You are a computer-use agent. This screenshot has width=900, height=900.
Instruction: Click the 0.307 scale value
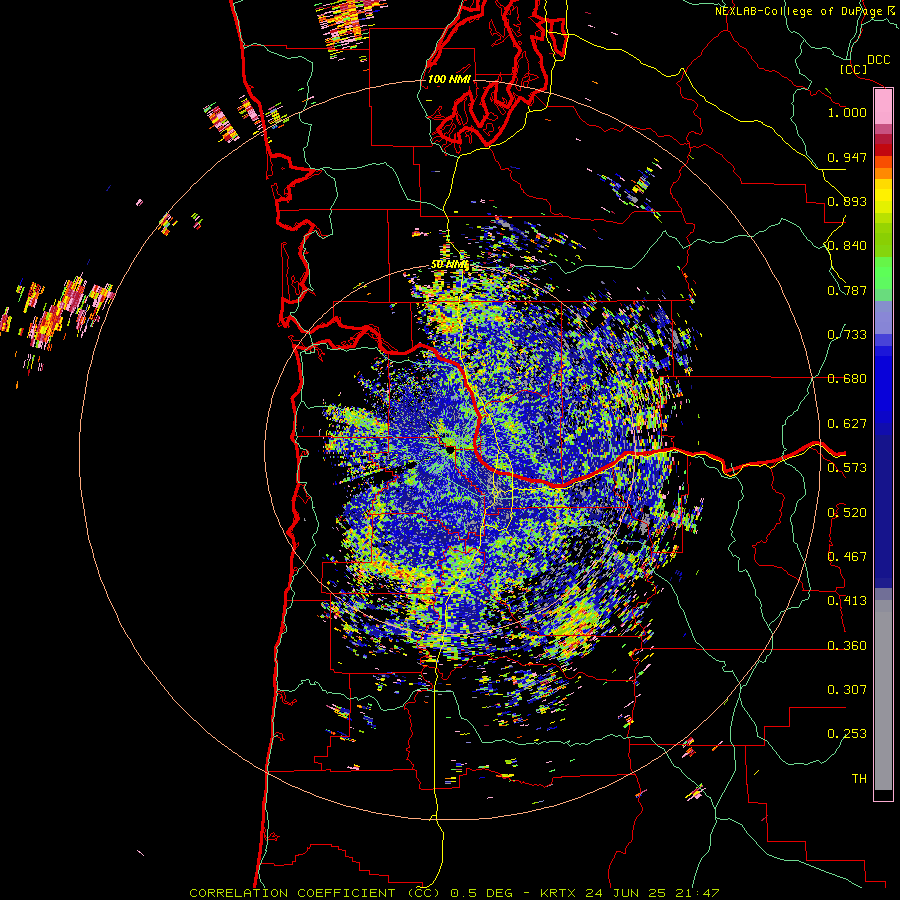click(847, 690)
